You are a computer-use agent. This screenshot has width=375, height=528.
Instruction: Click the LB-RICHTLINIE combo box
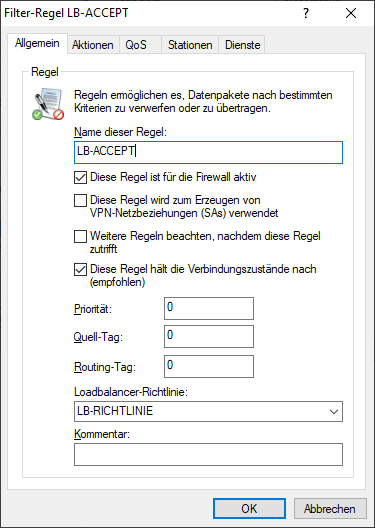pyautogui.click(x=208, y=411)
